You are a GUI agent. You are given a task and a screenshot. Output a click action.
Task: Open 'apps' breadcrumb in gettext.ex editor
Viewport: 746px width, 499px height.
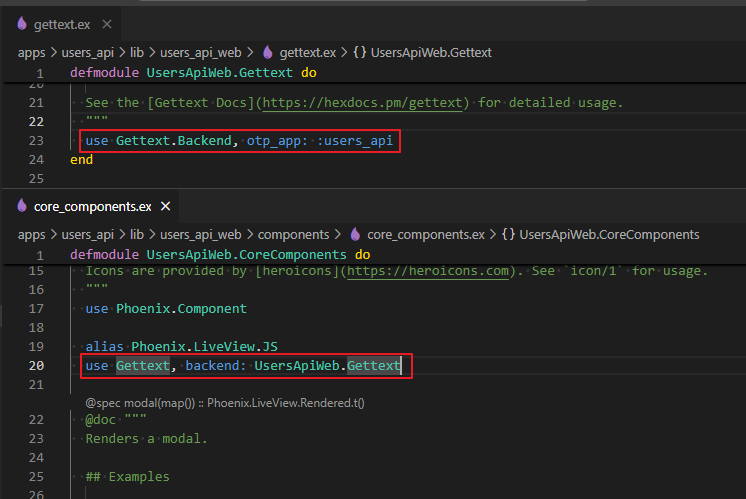click(x=31, y=52)
